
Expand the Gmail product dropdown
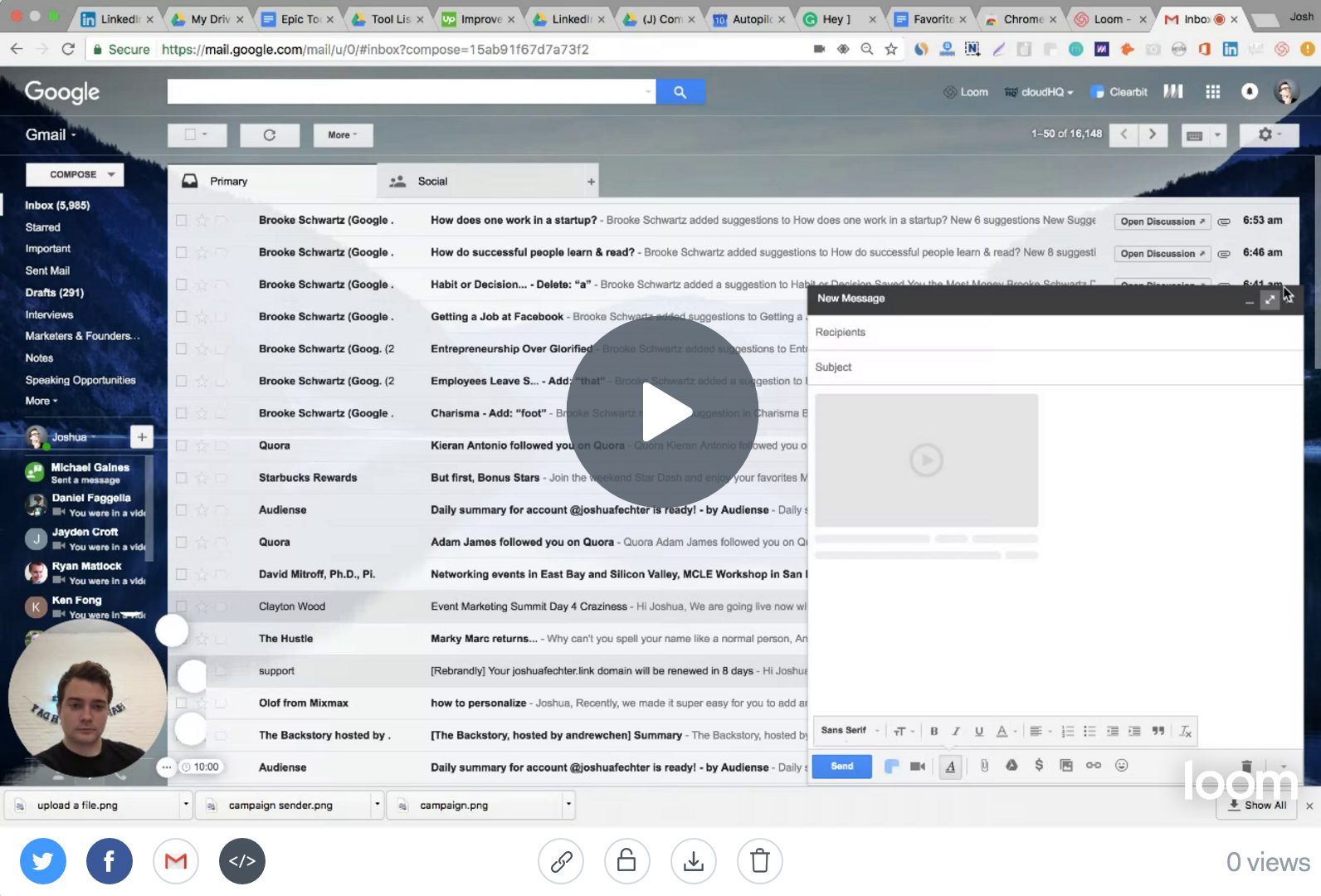[51, 135]
